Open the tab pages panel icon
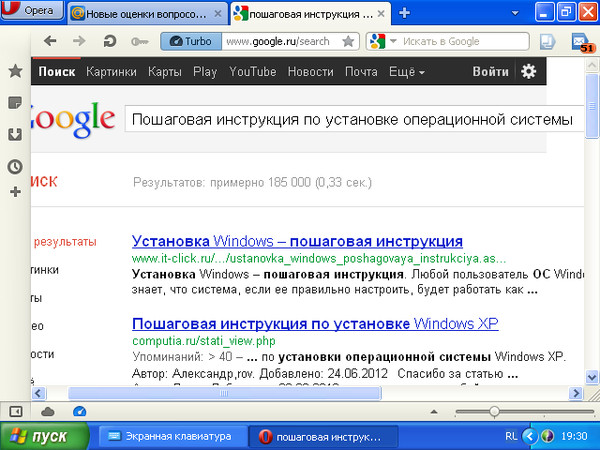The image size is (600, 450). point(547,41)
